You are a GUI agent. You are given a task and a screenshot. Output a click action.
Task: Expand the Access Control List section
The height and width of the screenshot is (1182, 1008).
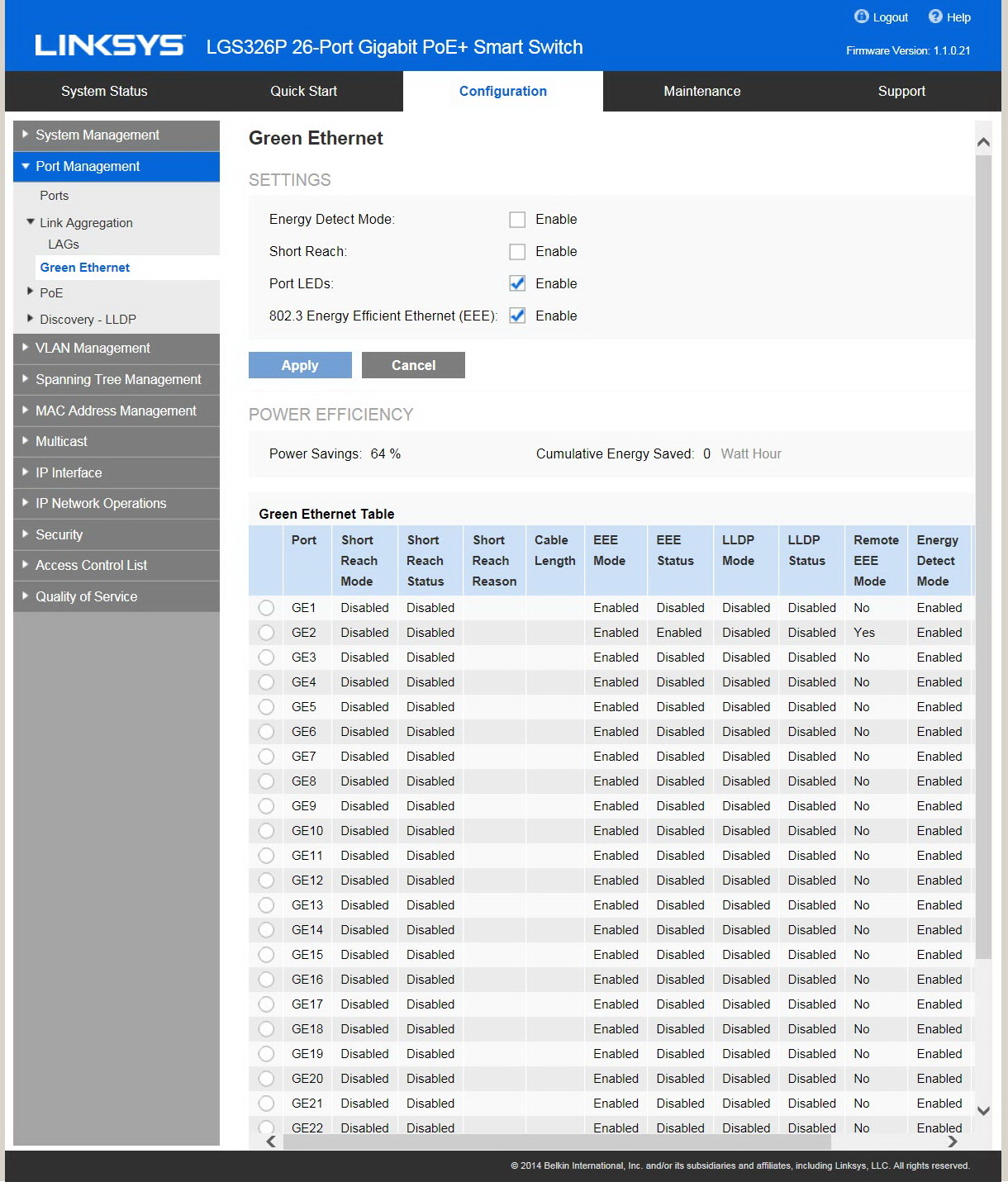[116, 566]
